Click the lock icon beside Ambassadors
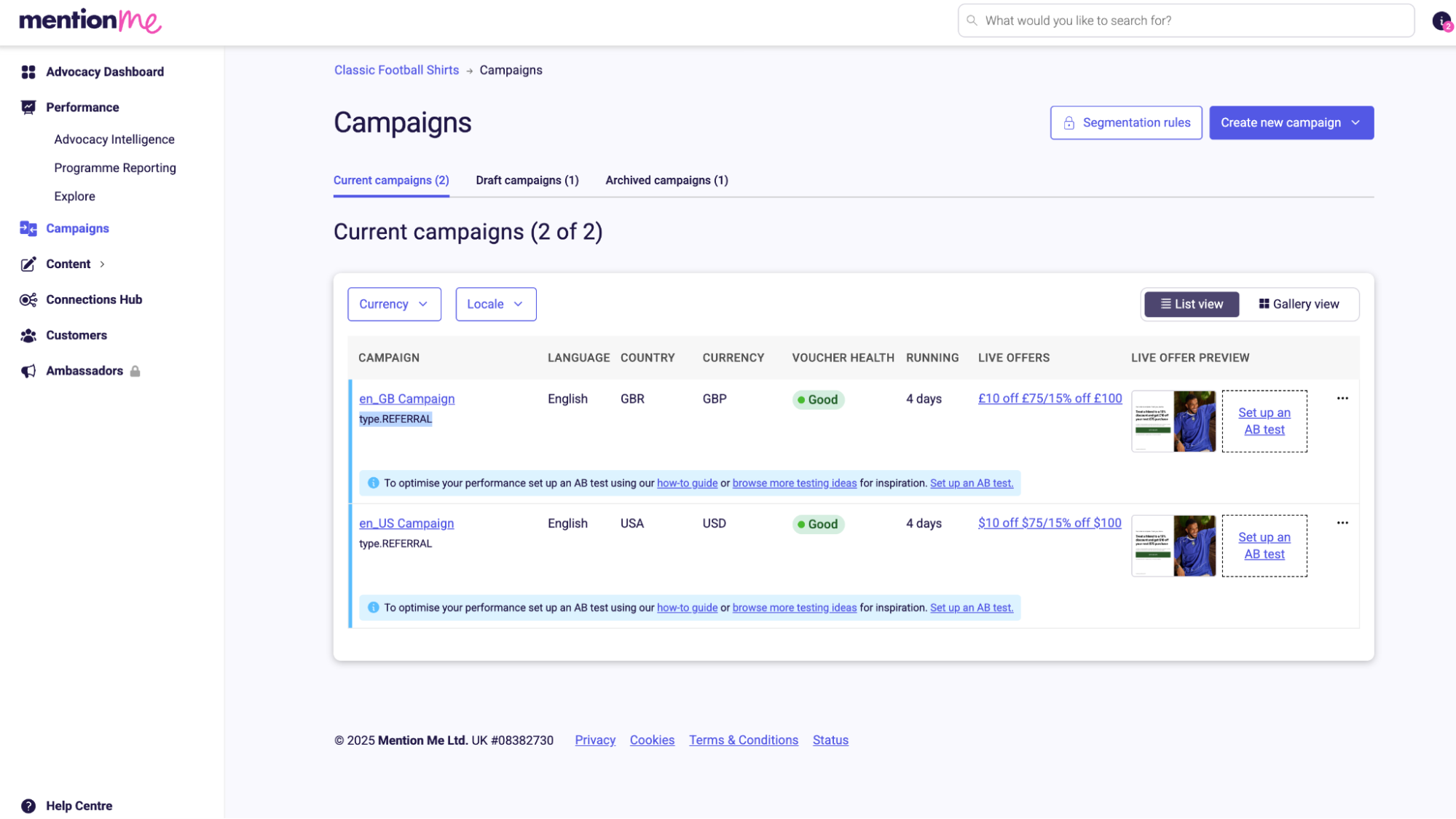The width and height of the screenshot is (1456, 819). [135, 371]
